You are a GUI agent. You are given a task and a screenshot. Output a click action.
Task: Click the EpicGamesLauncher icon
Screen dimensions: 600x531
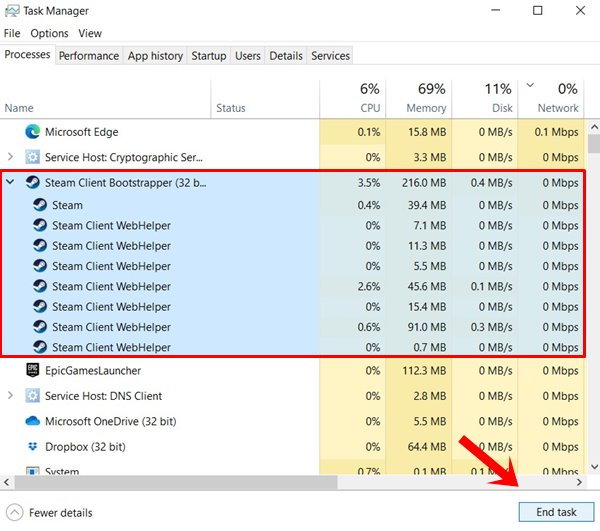33,370
